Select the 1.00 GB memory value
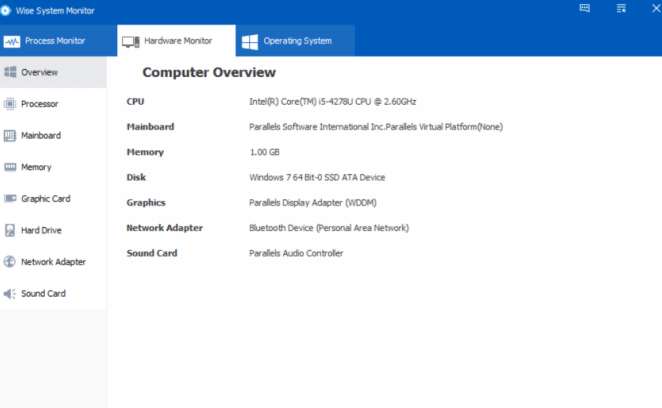This screenshot has height=408, width=662. pos(264,152)
